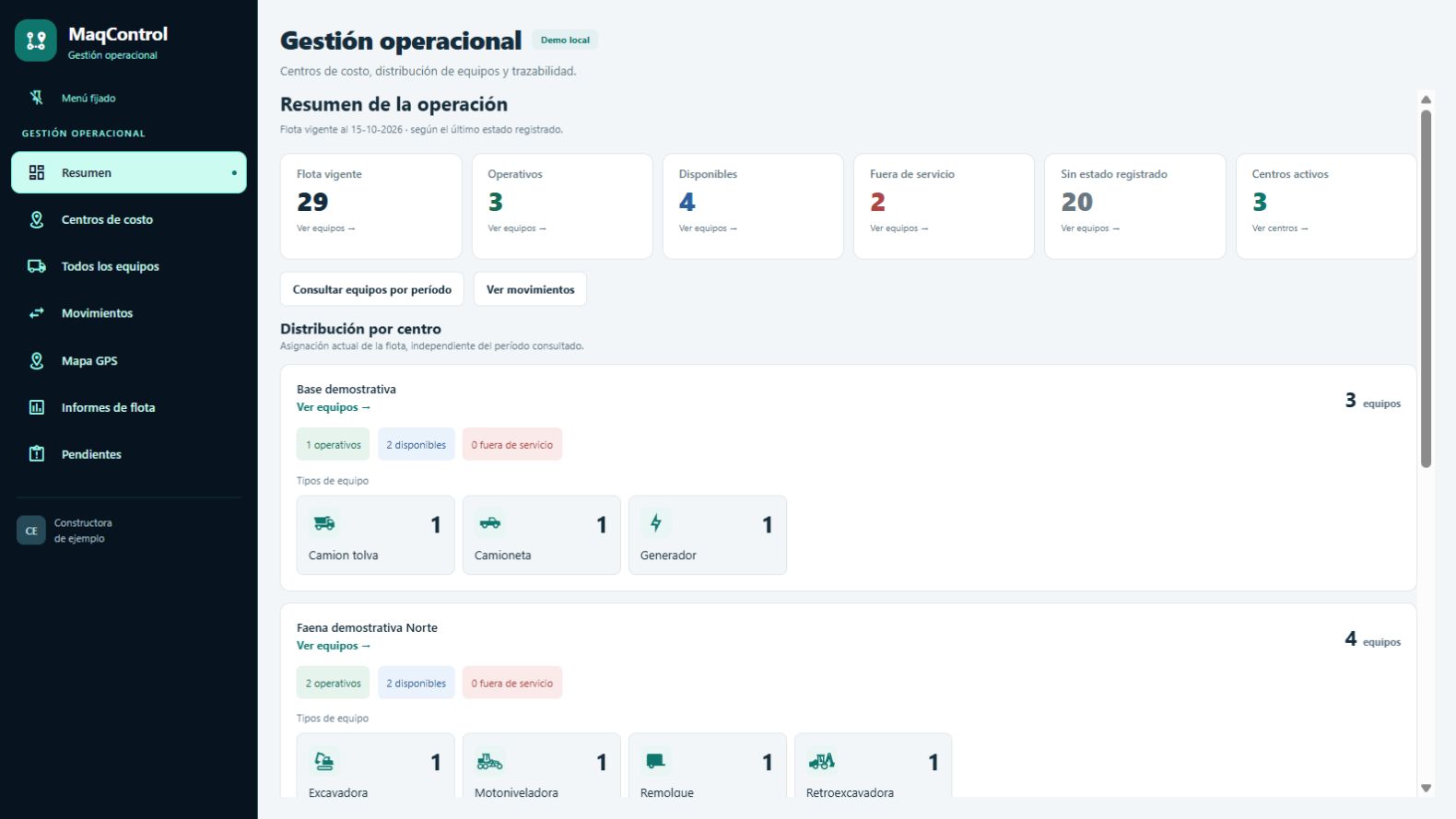Click the Pendientes clipboard icon

(x=37, y=453)
